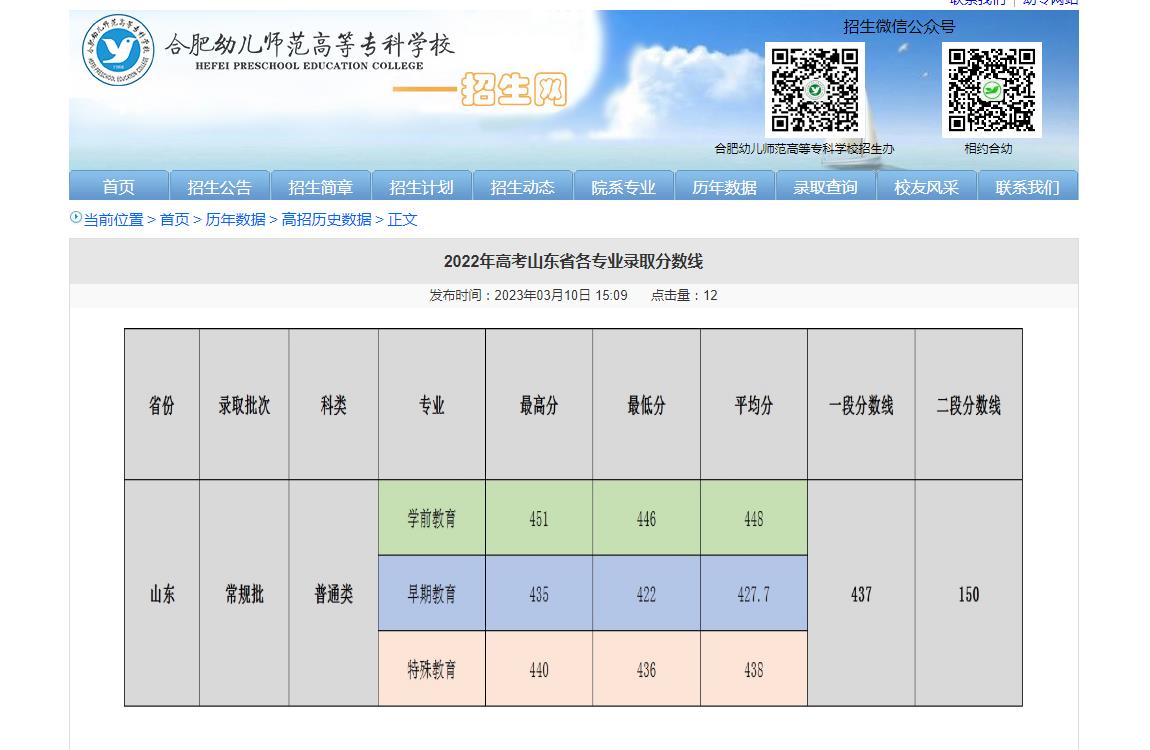This screenshot has width=1150, height=750.
Task: Click the 点击量：12 view count
Action: [x=684, y=295]
